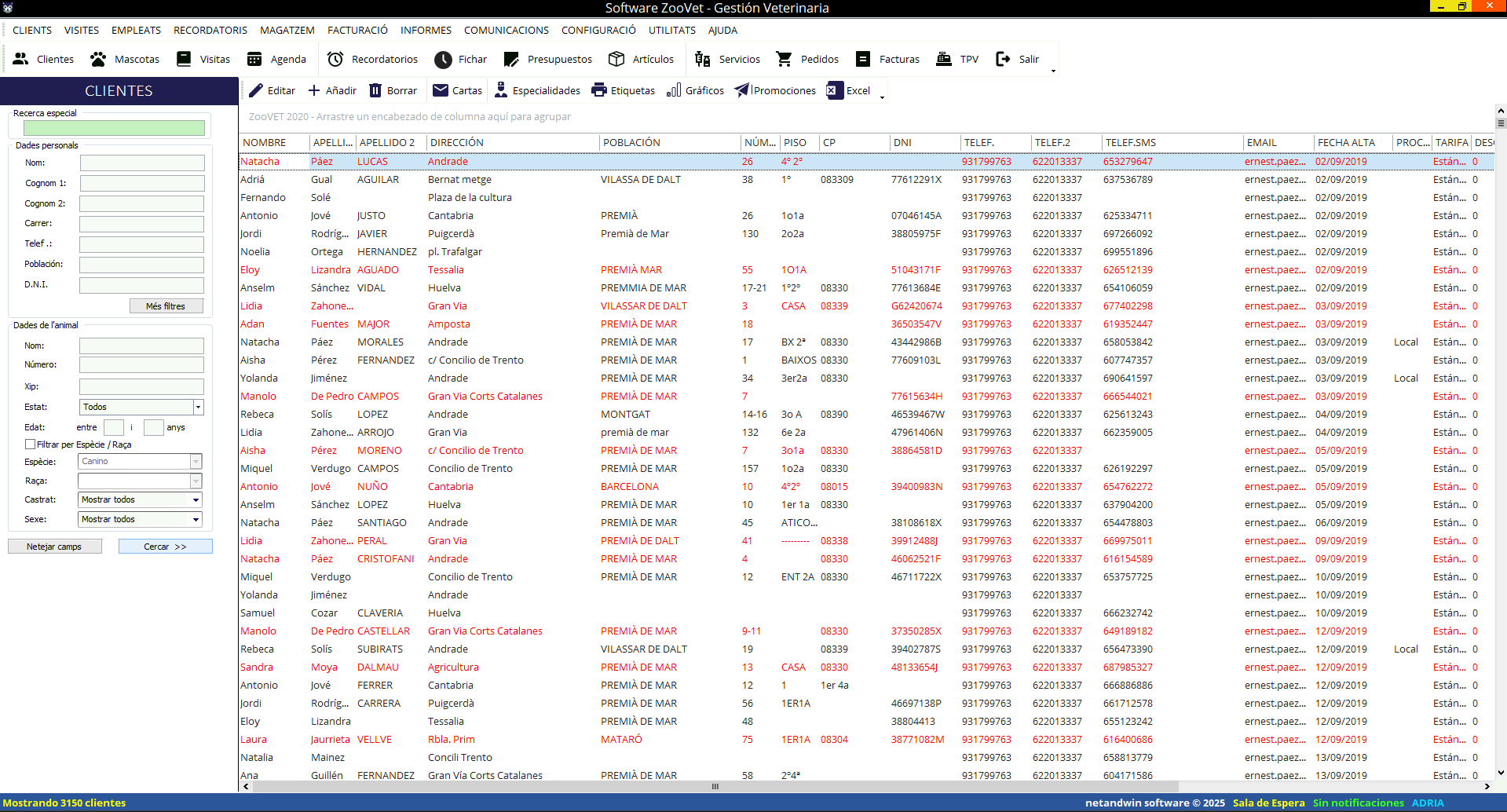
Task: Open the CLIENTS menu
Action: pyautogui.click(x=32, y=30)
